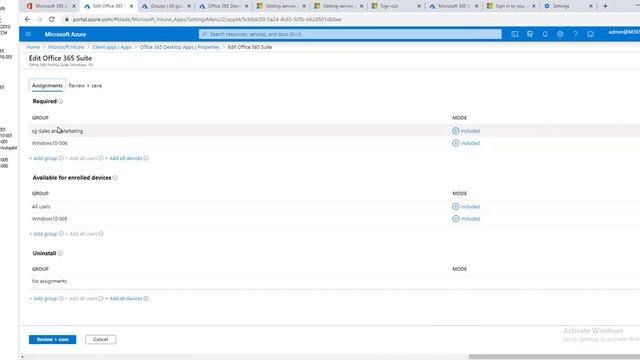Click the Included icon for Windows10-006

tap(456, 143)
